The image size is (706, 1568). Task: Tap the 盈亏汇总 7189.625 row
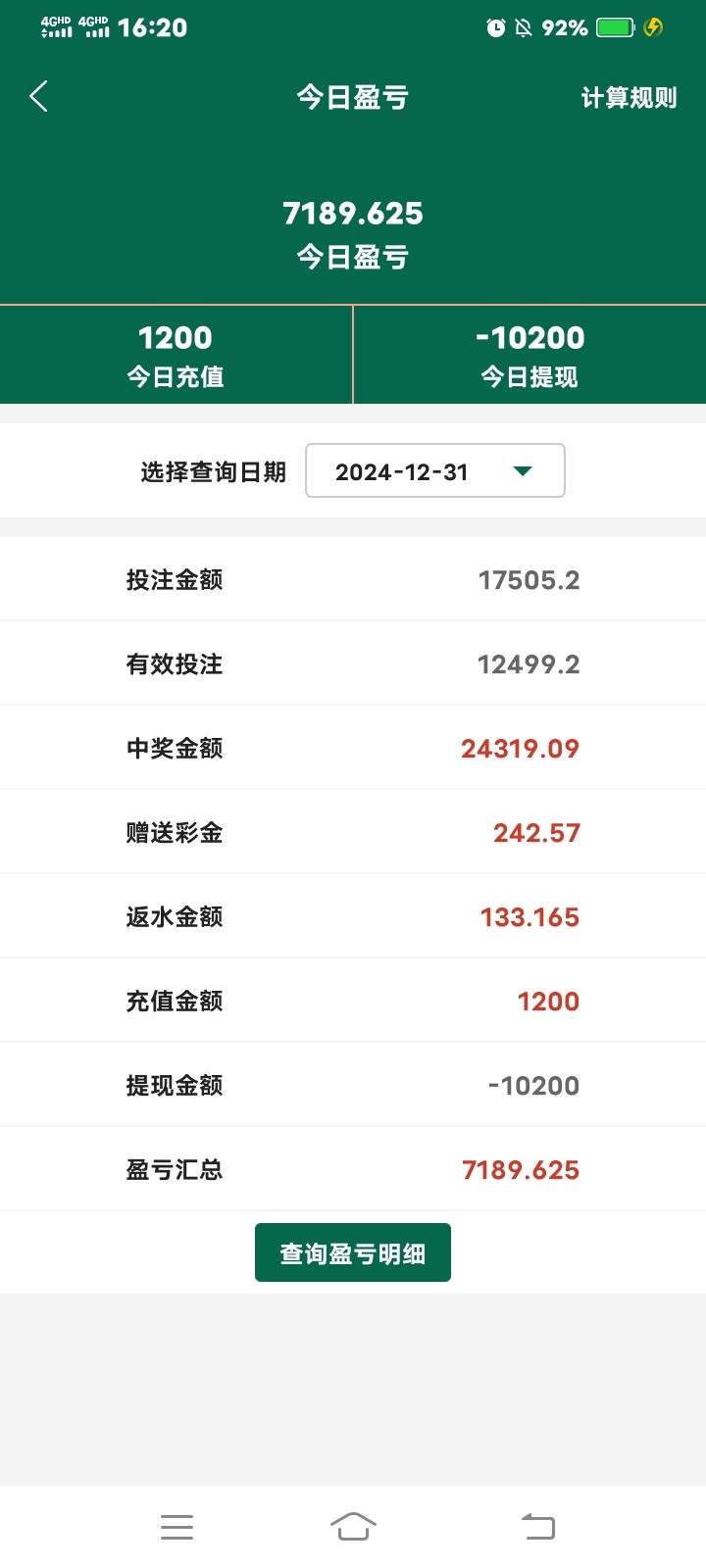pyautogui.click(x=353, y=1169)
